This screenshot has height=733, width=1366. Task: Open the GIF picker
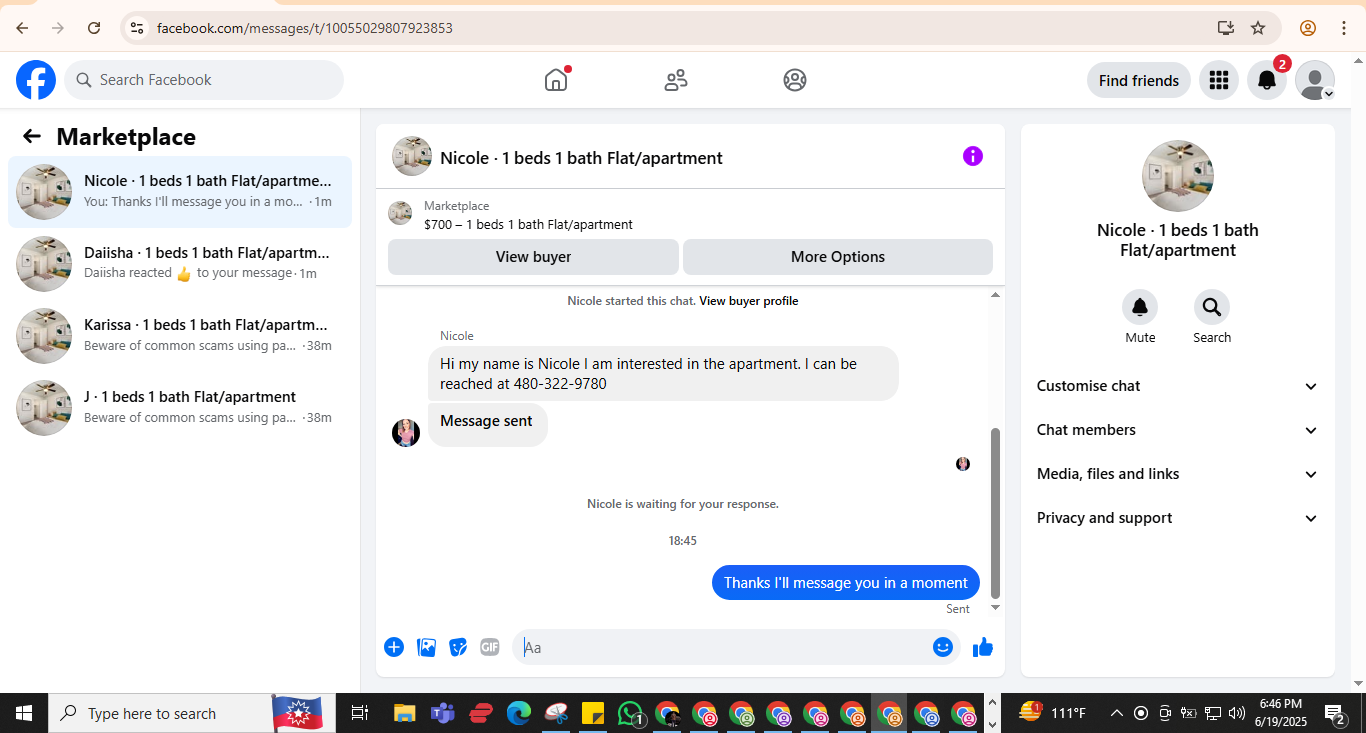489,647
